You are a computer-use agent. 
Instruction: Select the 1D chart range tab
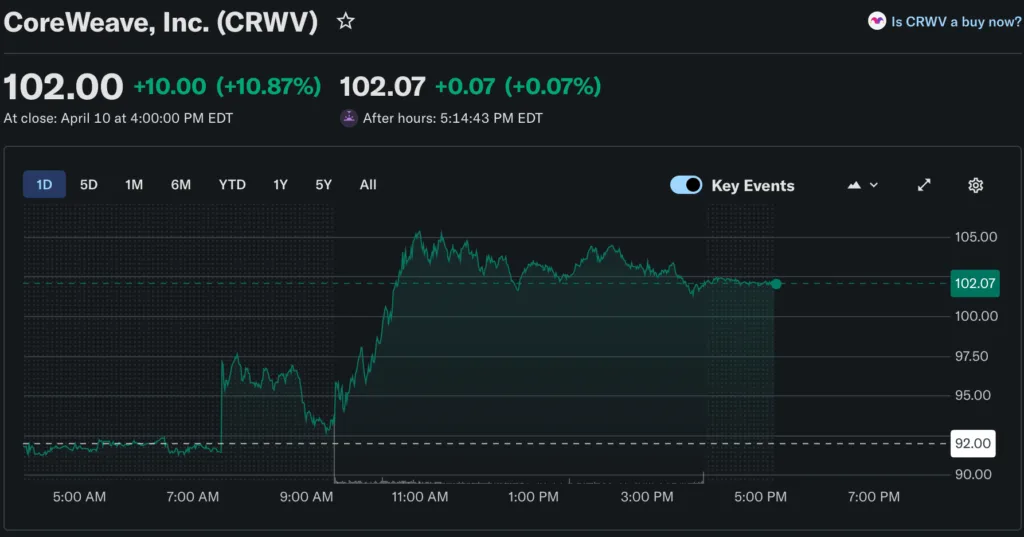[x=44, y=185]
